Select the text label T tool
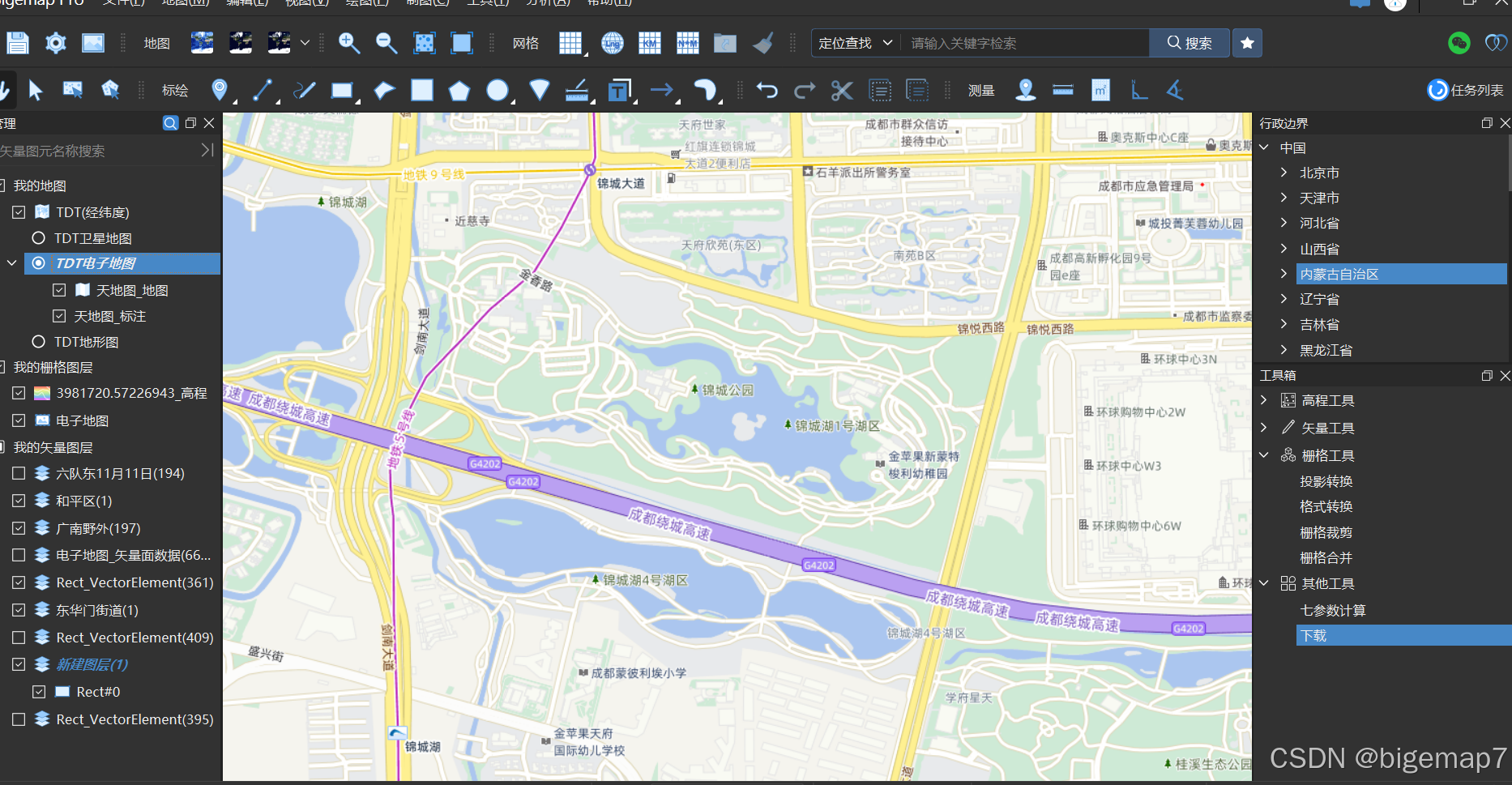 pyautogui.click(x=620, y=90)
